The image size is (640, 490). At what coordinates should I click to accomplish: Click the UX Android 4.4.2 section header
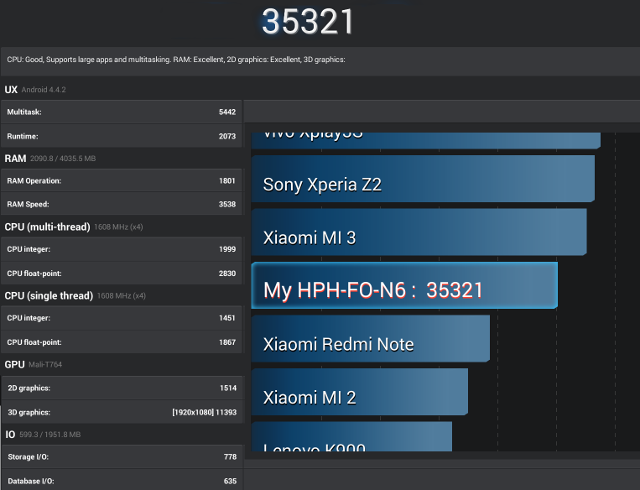[35, 89]
